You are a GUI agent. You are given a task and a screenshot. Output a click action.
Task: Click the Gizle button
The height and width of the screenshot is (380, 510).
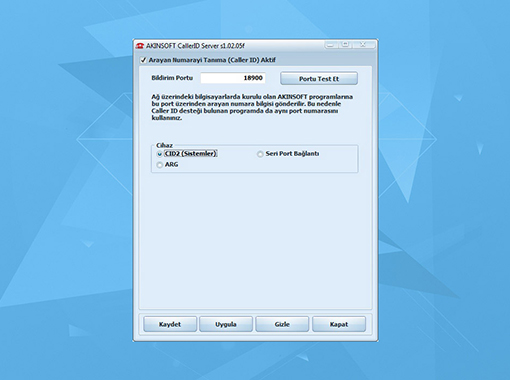(282, 324)
